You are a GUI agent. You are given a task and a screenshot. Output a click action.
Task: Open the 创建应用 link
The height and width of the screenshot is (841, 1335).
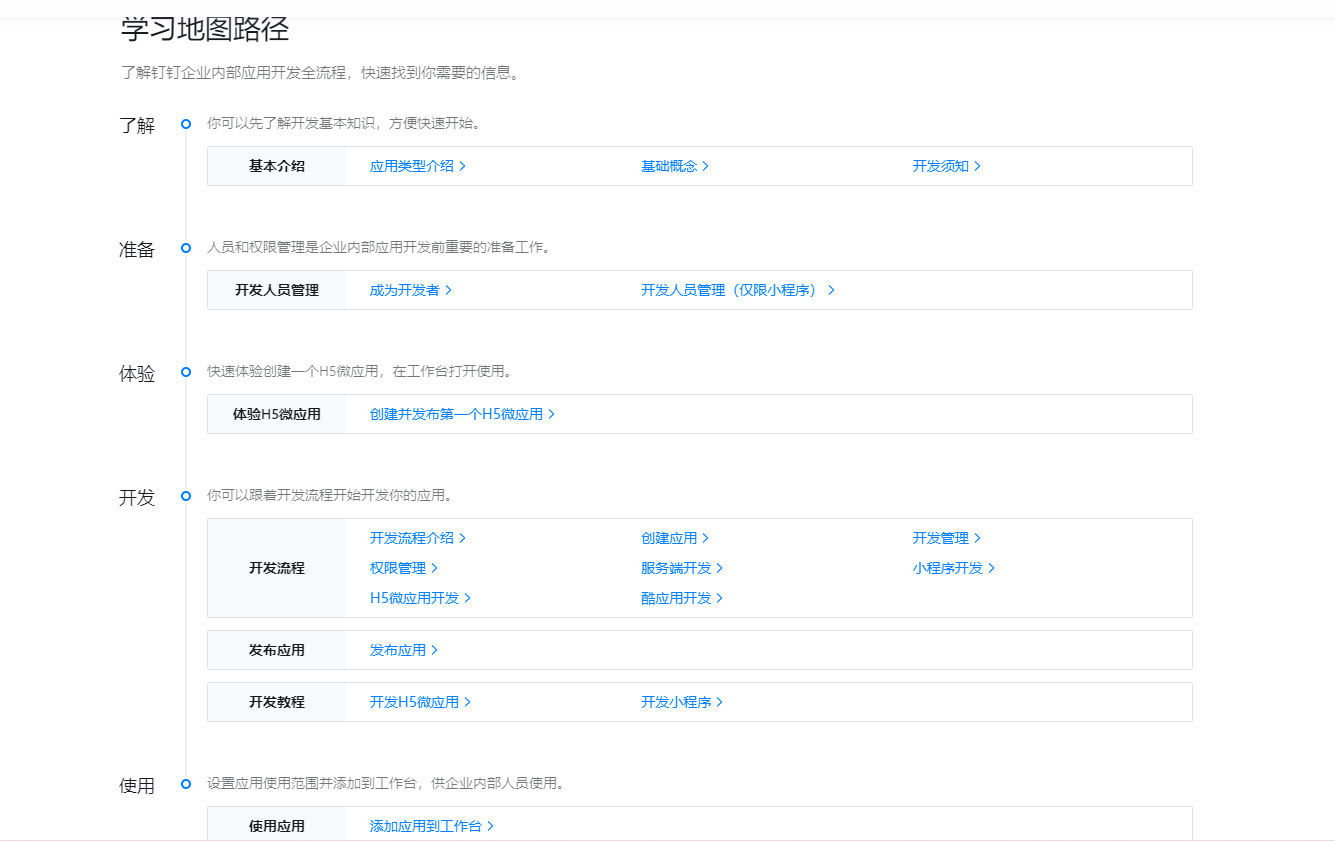675,538
